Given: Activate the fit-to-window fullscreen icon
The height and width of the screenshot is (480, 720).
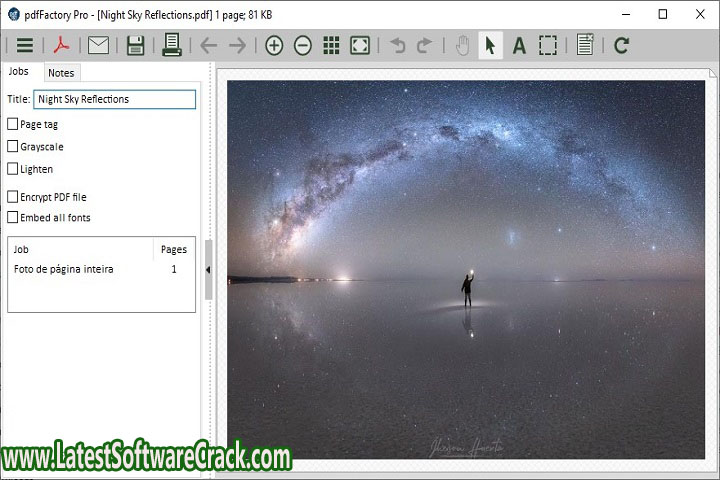Looking at the screenshot, I should 360,45.
